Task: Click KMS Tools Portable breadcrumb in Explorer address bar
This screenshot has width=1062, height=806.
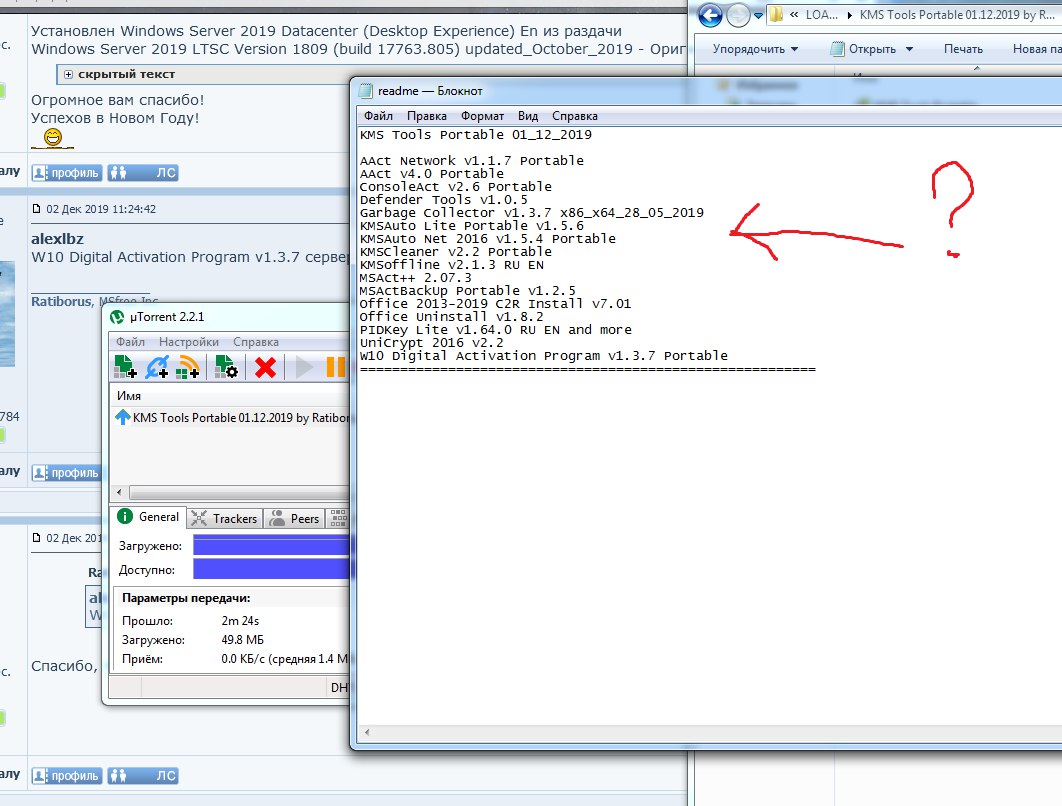Action: 957,15
